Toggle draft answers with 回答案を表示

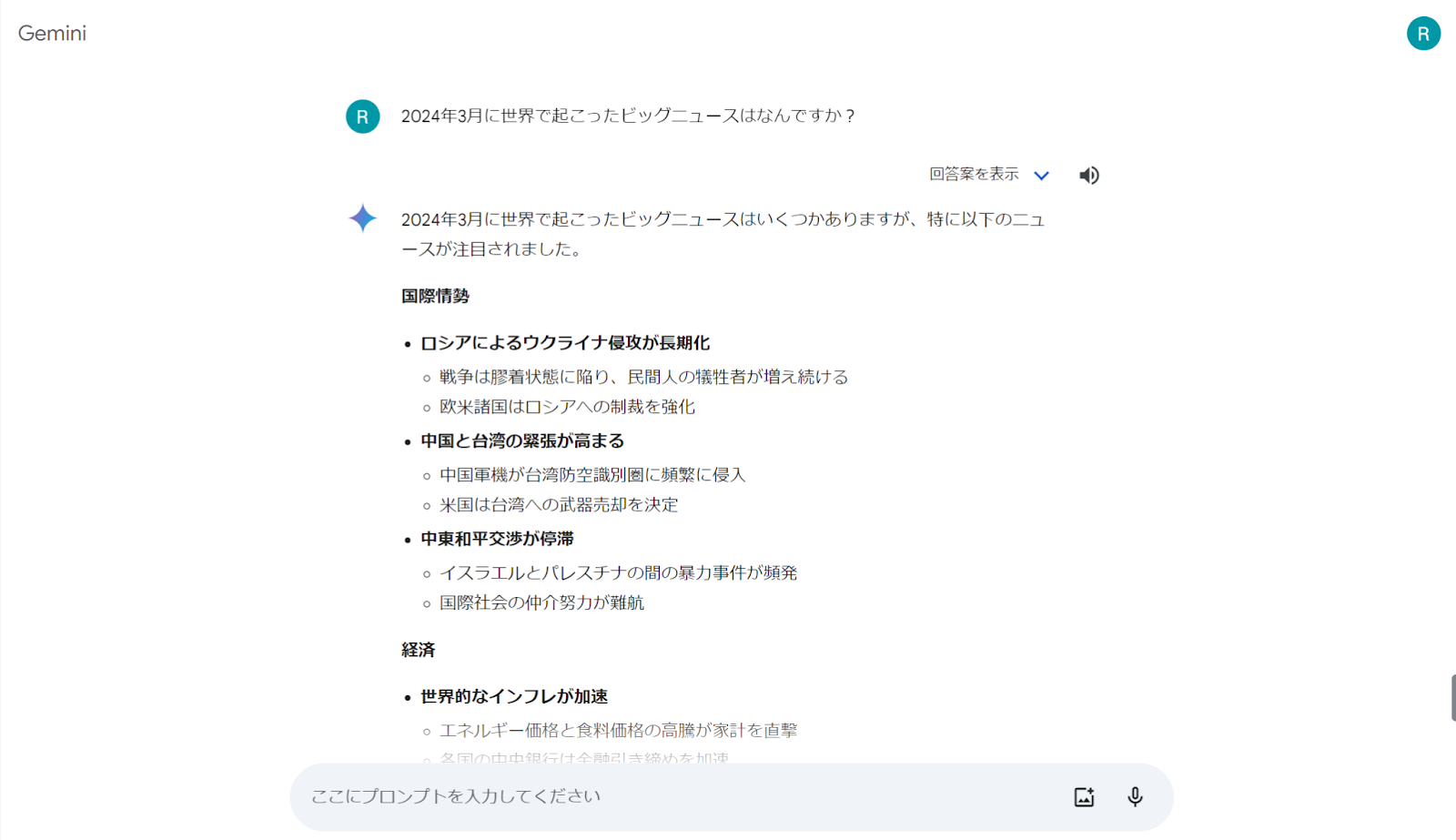point(973,174)
